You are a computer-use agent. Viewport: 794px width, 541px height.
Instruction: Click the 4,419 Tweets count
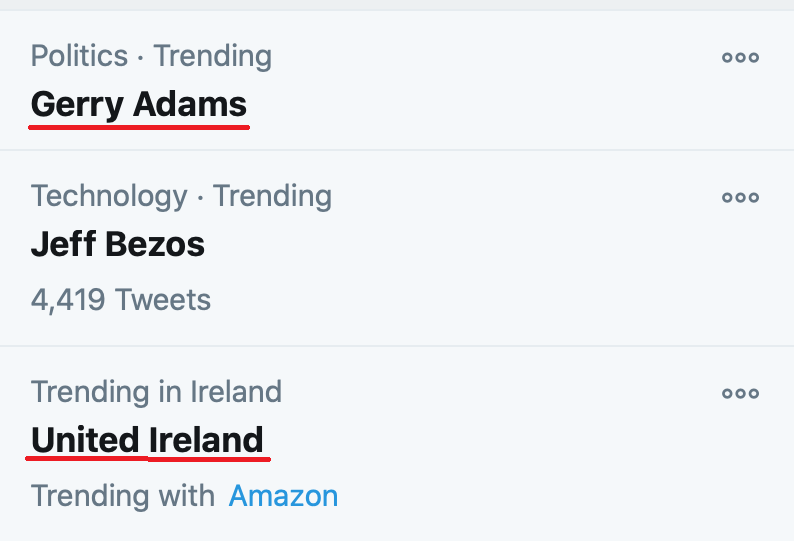121,300
